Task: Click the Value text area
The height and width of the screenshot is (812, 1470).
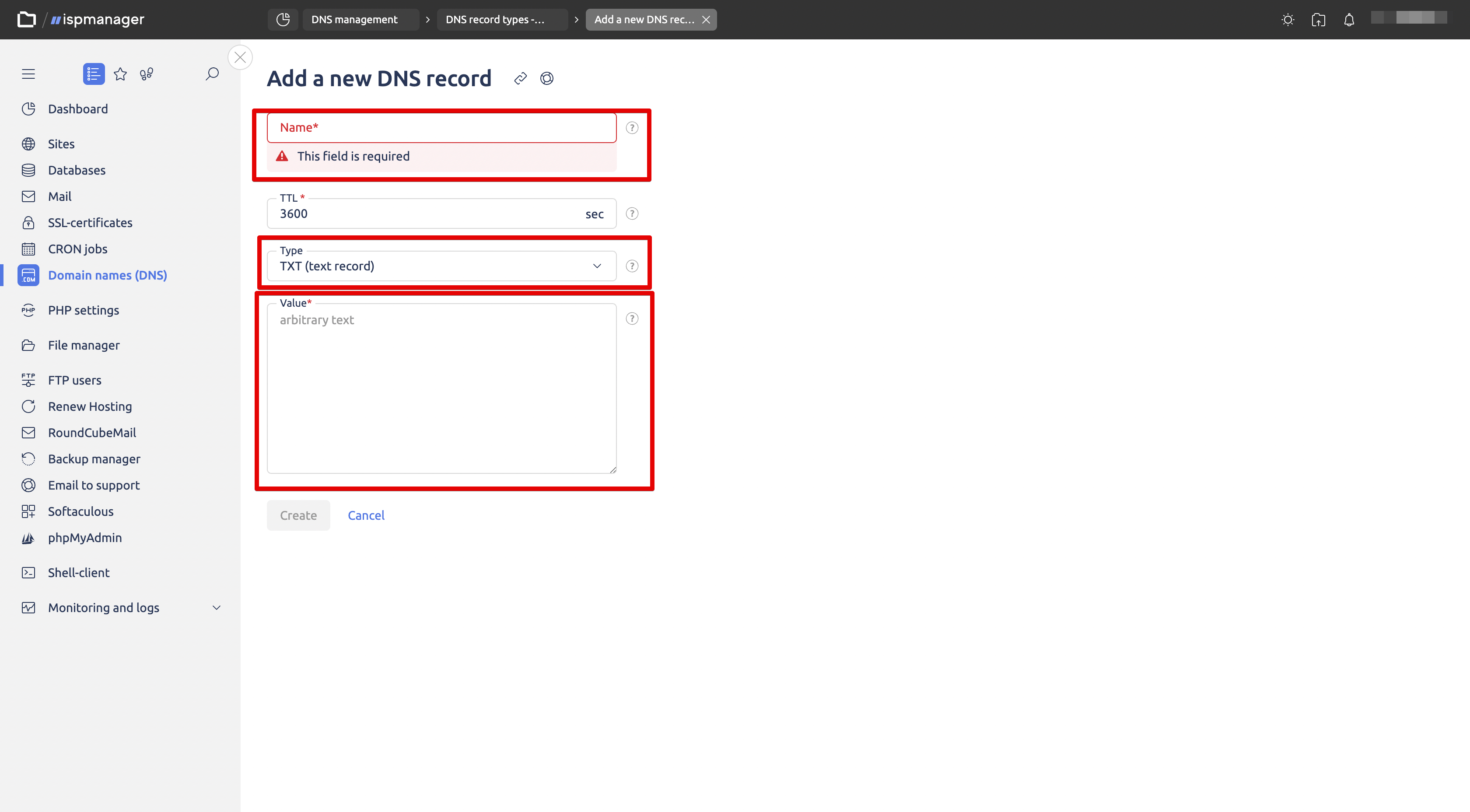Action: click(441, 388)
